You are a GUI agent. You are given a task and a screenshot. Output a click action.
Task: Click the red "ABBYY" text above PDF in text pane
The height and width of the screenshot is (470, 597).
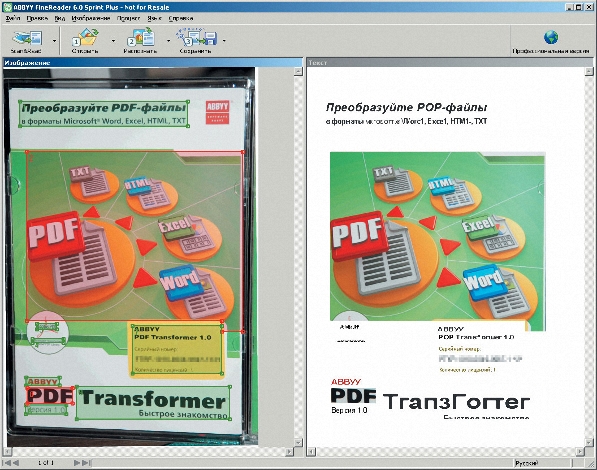pyautogui.click(x=346, y=382)
